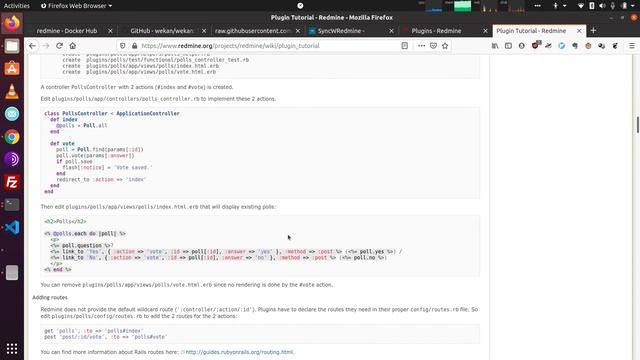Launch VLC media player from dock
640x360 pixels.
12,91
